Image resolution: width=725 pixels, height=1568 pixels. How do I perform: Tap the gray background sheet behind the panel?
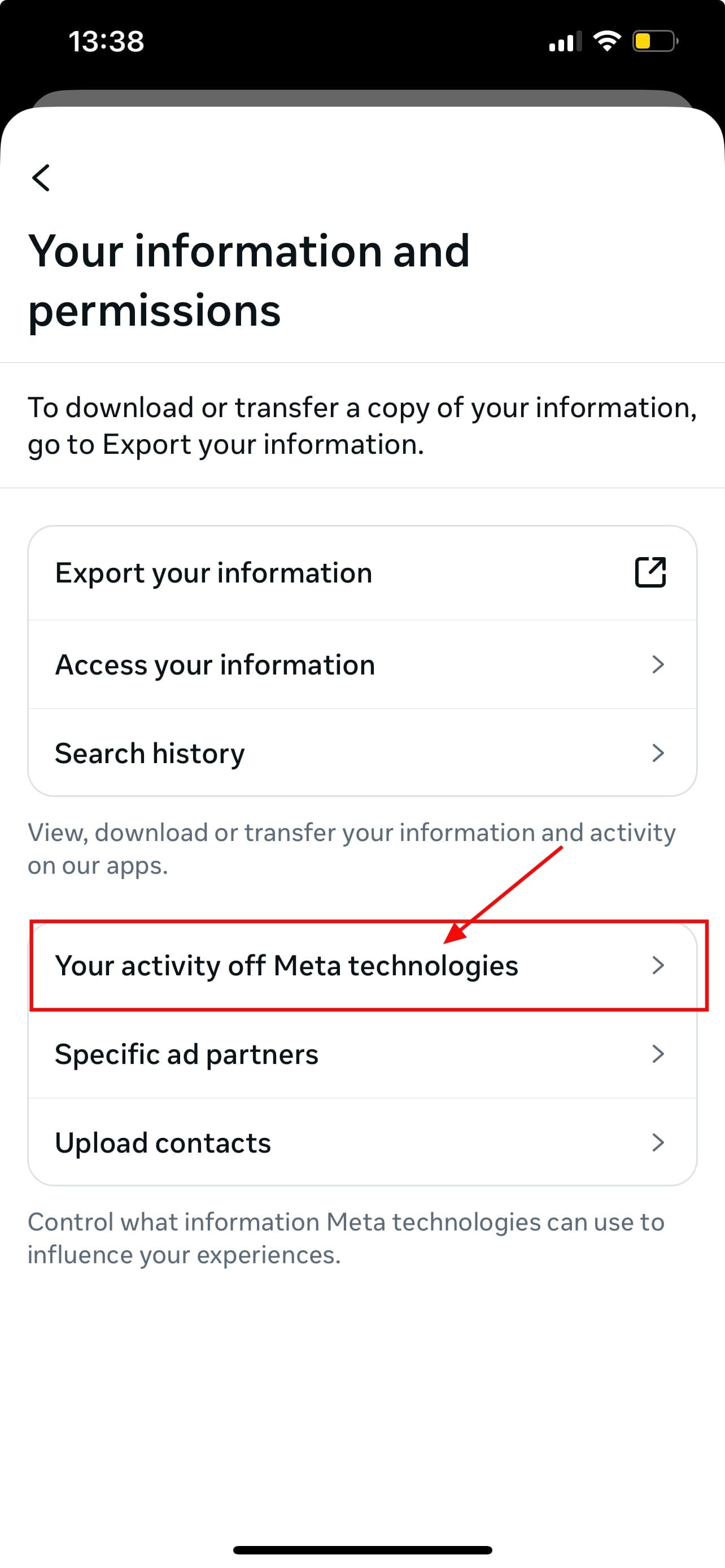(362, 98)
